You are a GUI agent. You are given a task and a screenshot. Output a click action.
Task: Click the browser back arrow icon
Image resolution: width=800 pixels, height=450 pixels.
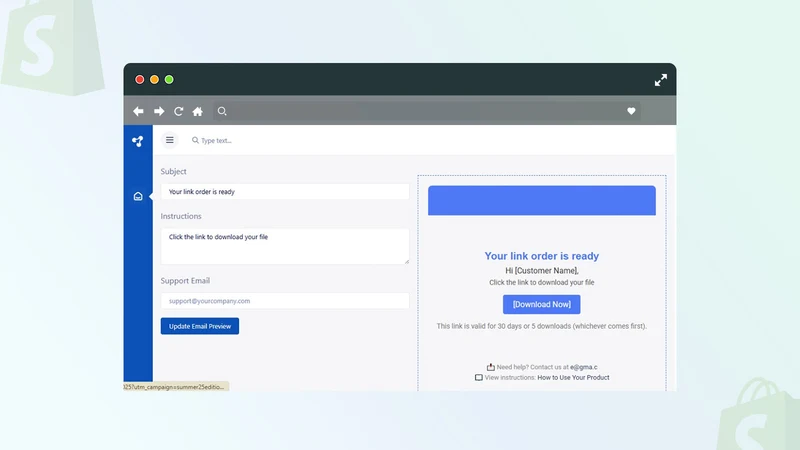pos(138,111)
